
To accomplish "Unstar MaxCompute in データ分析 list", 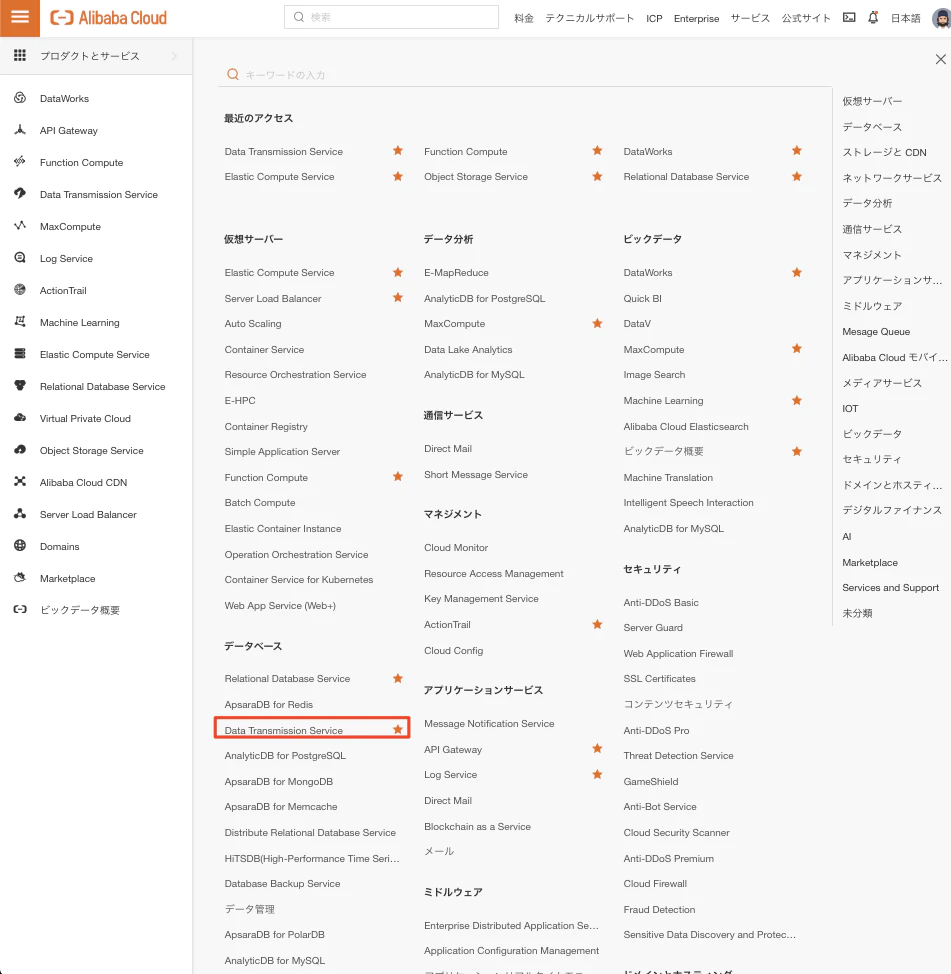I will (597, 323).
